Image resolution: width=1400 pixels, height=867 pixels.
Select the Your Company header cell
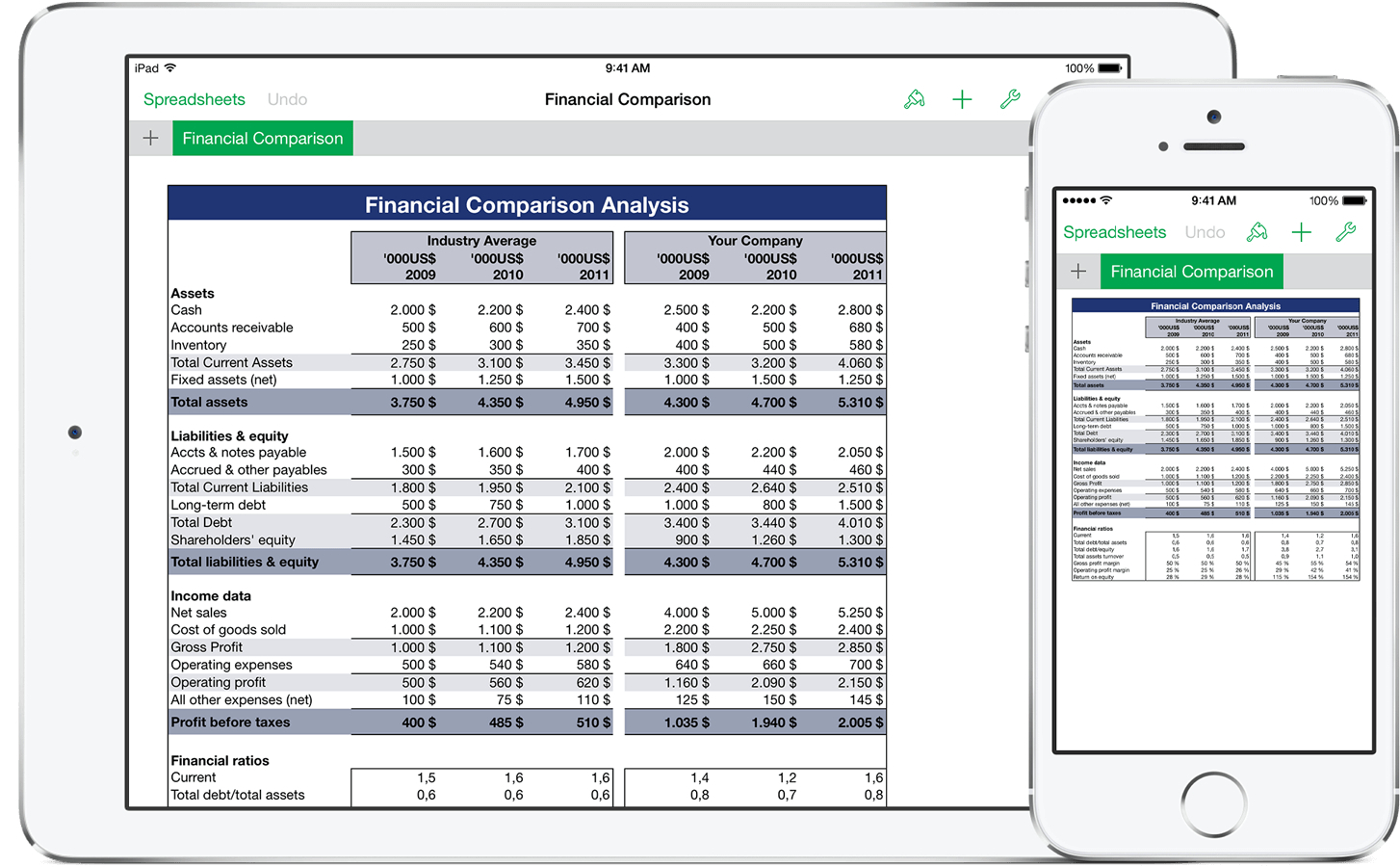[x=755, y=241]
